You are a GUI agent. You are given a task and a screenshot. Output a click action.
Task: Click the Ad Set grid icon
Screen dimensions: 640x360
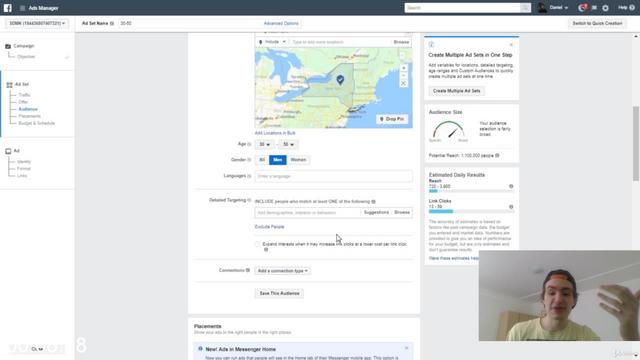9,84
